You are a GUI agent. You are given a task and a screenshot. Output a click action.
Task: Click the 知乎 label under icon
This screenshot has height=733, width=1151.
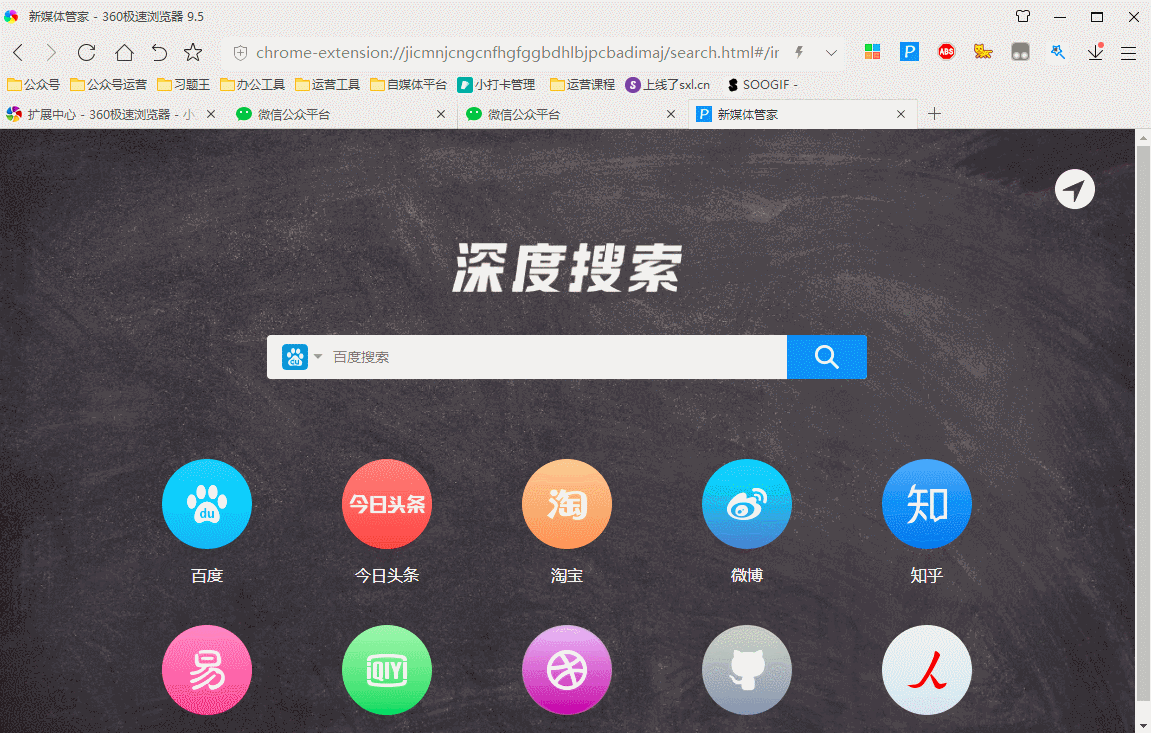[926, 576]
